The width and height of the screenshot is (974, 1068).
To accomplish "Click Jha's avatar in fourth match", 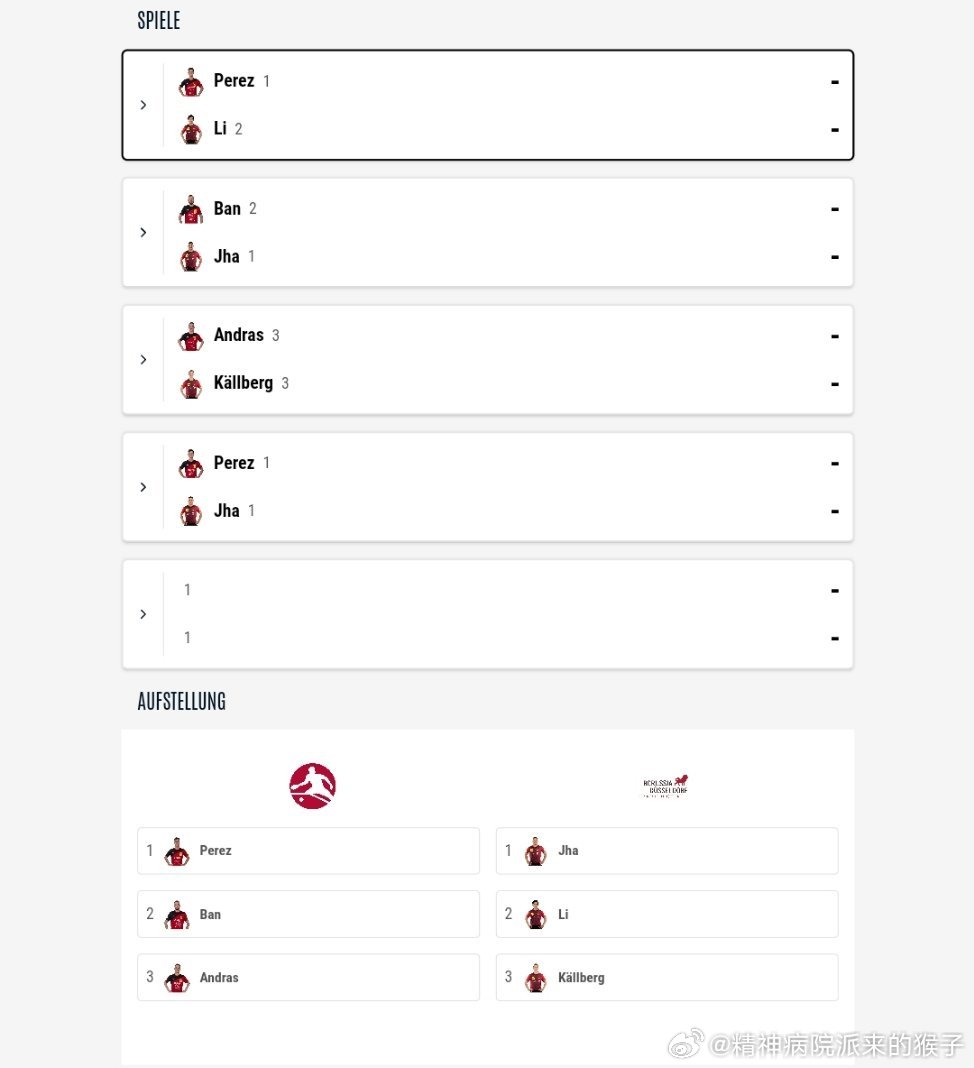I will [191, 512].
